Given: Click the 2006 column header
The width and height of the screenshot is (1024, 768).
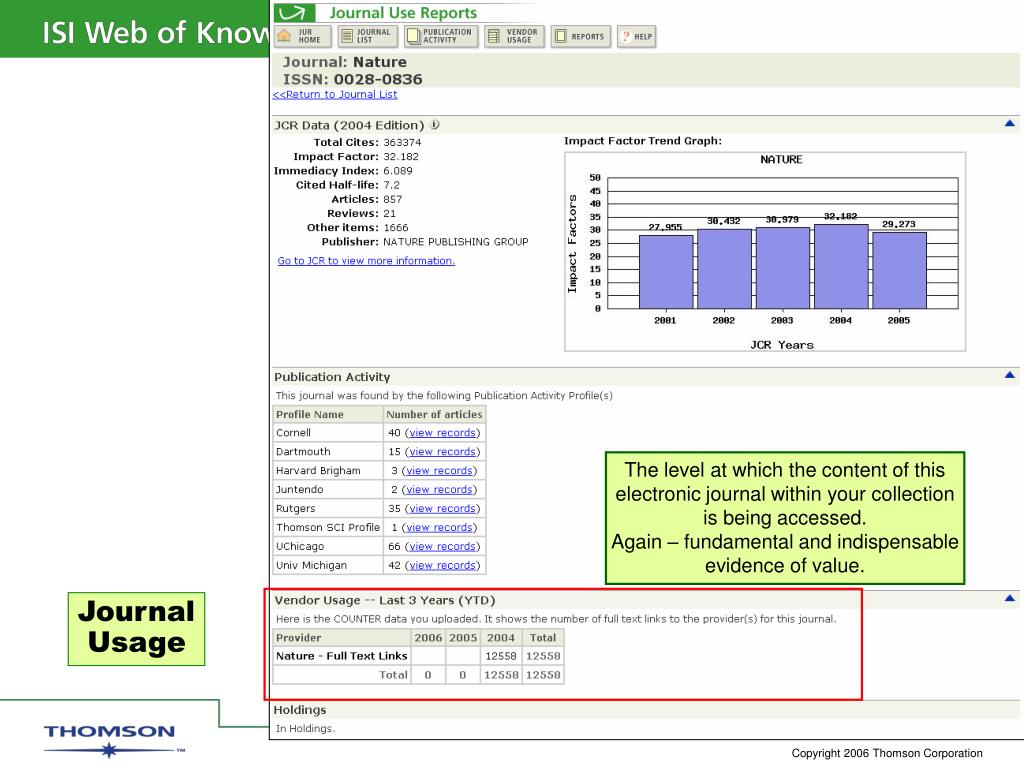Looking at the screenshot, I should coord(428,638).
